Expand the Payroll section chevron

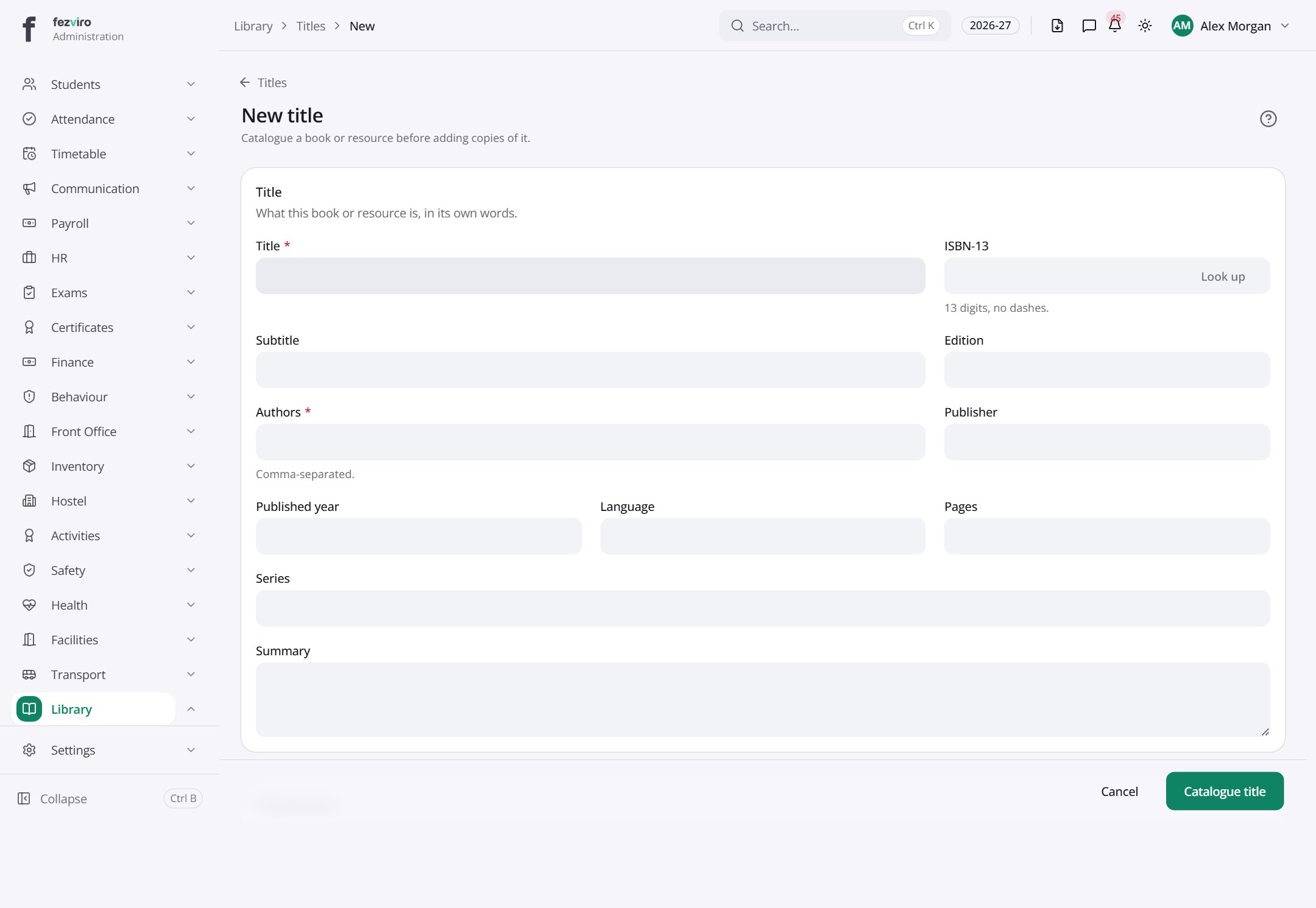pos(191,223)
